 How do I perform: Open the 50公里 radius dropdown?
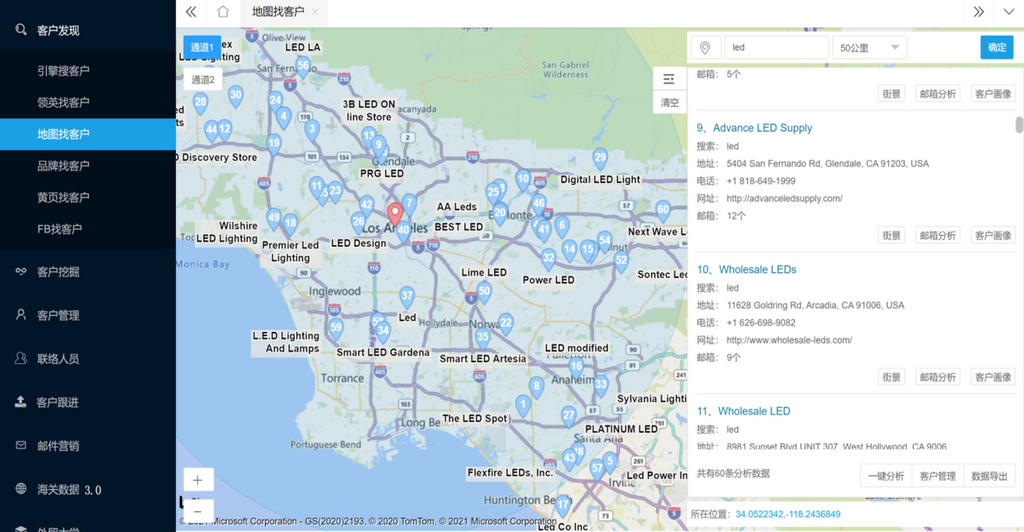pyautogui.click(x=869, y=48)
